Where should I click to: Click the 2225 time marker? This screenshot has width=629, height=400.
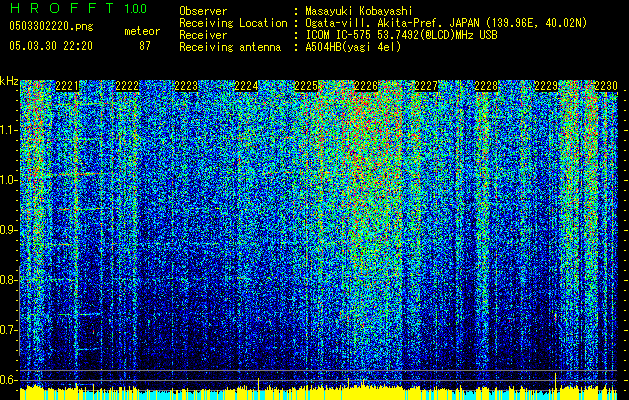[306, 86]
